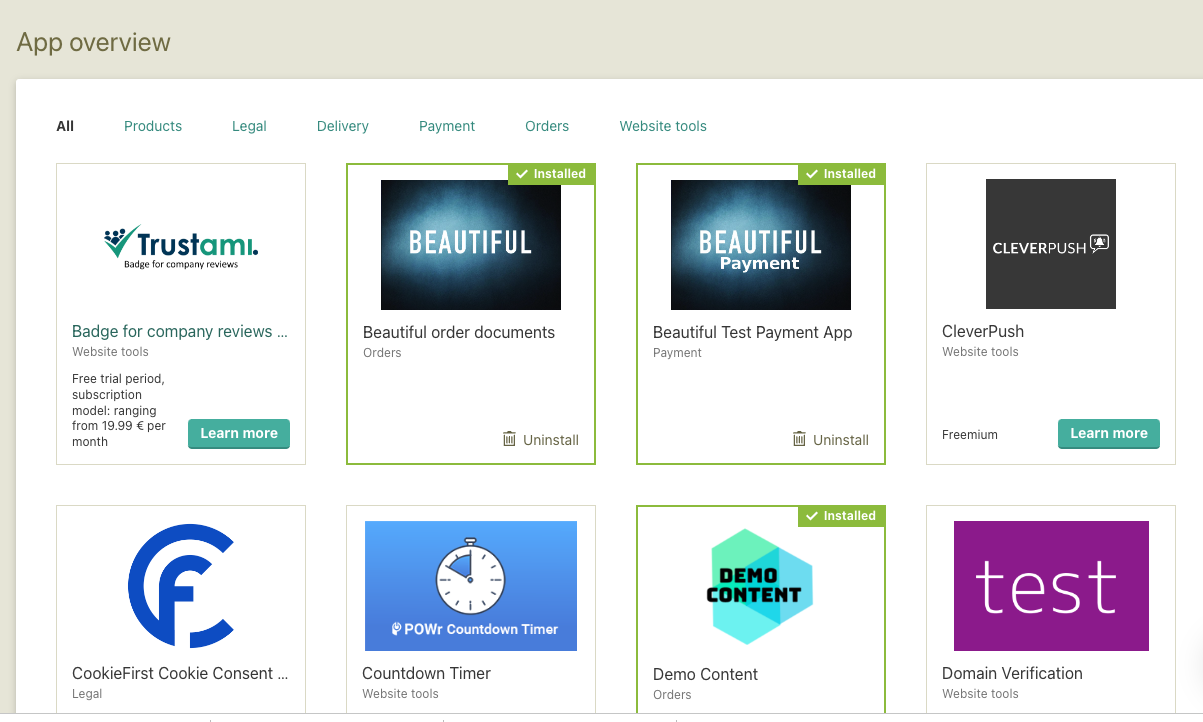Screen dimensions: 1203x722
Task: Open the Beautiful order documents title
Action: 459,332
